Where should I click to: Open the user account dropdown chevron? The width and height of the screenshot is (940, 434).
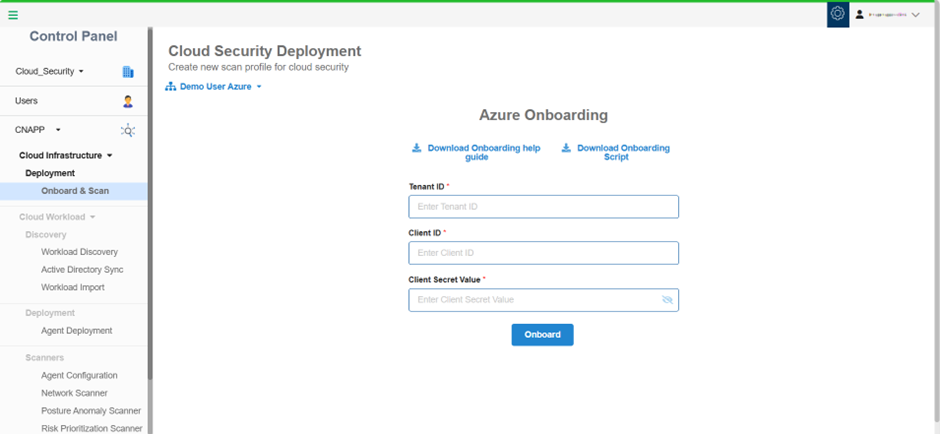[x=916, y=15]
